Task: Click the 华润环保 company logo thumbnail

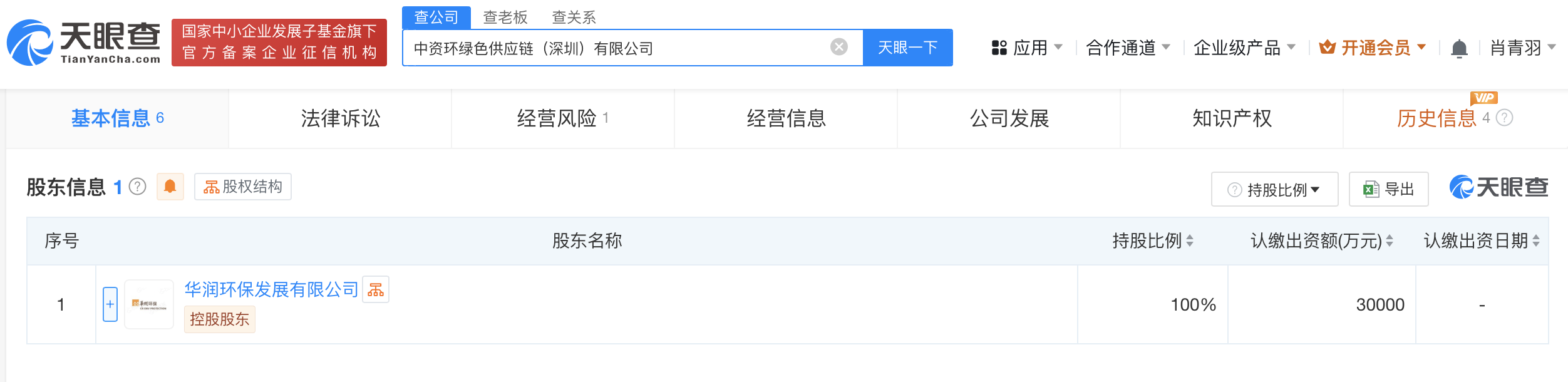Action: point(149,304)
